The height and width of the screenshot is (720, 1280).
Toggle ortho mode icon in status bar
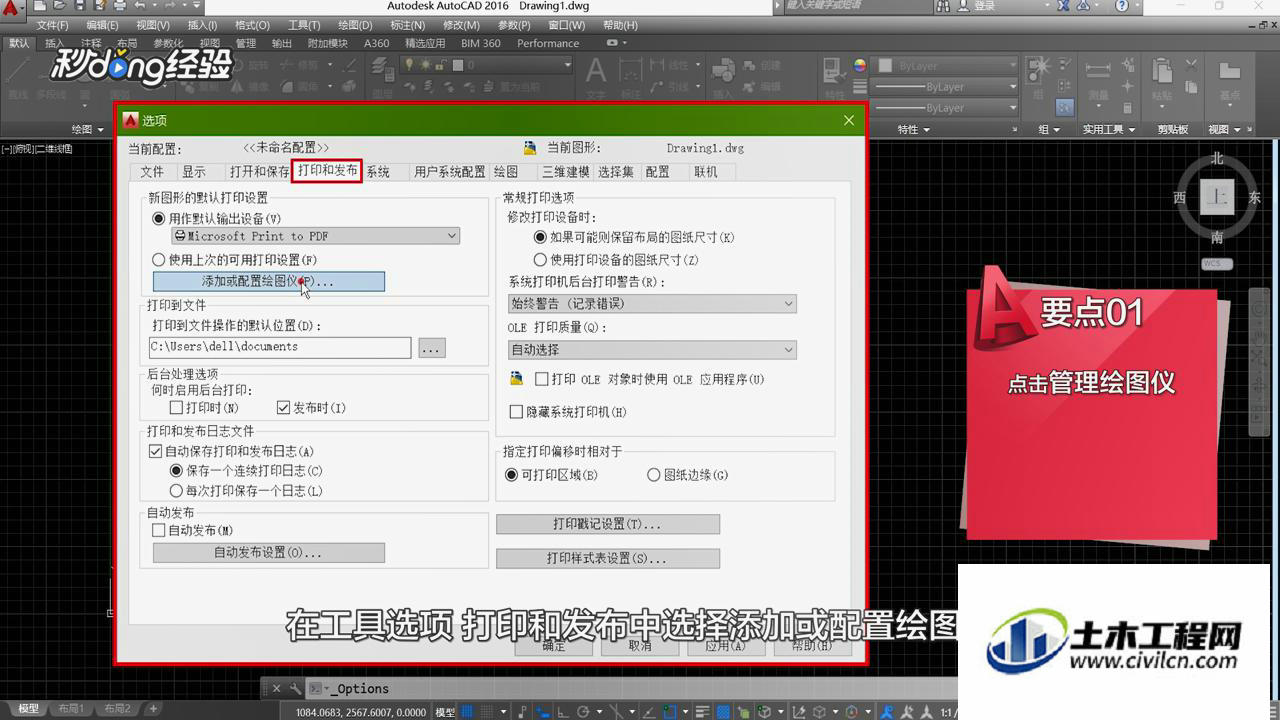coord(562,712)
